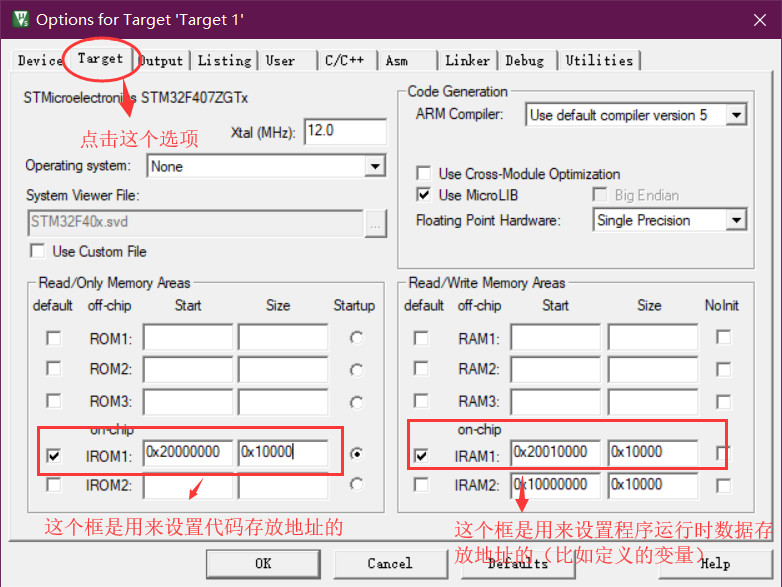Viewport: 782px width, 587px height.
Task: Click the IROM2 Size field
Action: pos(283,485)
